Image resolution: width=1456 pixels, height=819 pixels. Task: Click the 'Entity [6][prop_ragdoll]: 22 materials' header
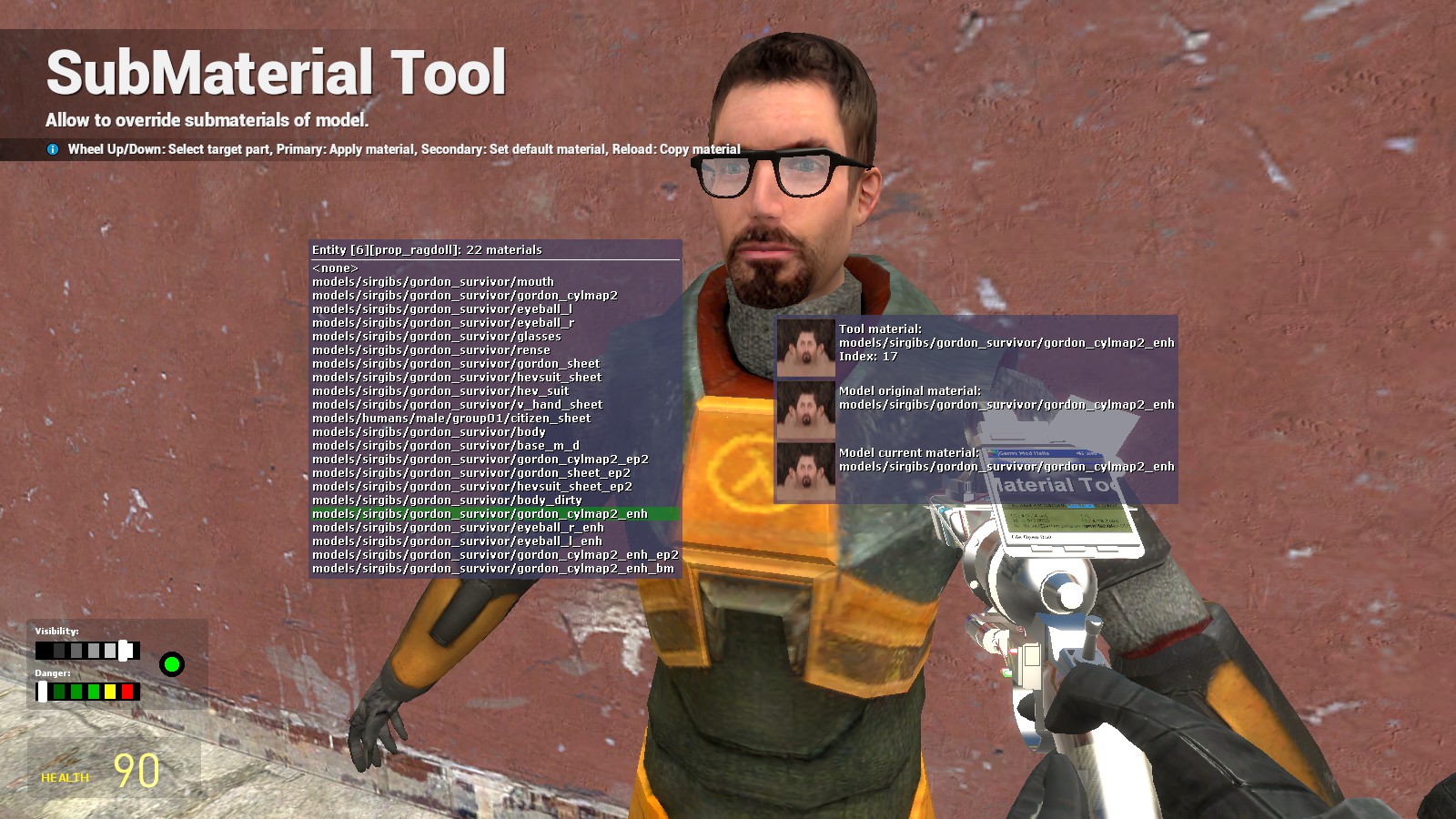pos(427,250)
